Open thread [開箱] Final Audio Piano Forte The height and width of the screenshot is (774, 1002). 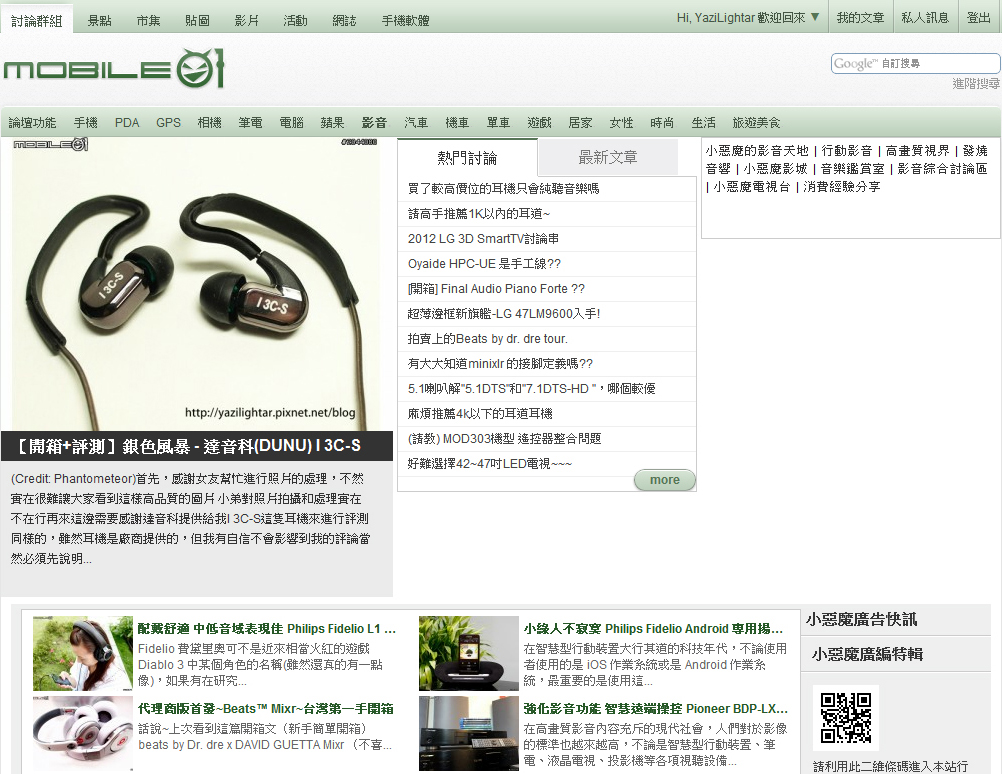click(497, 288)
